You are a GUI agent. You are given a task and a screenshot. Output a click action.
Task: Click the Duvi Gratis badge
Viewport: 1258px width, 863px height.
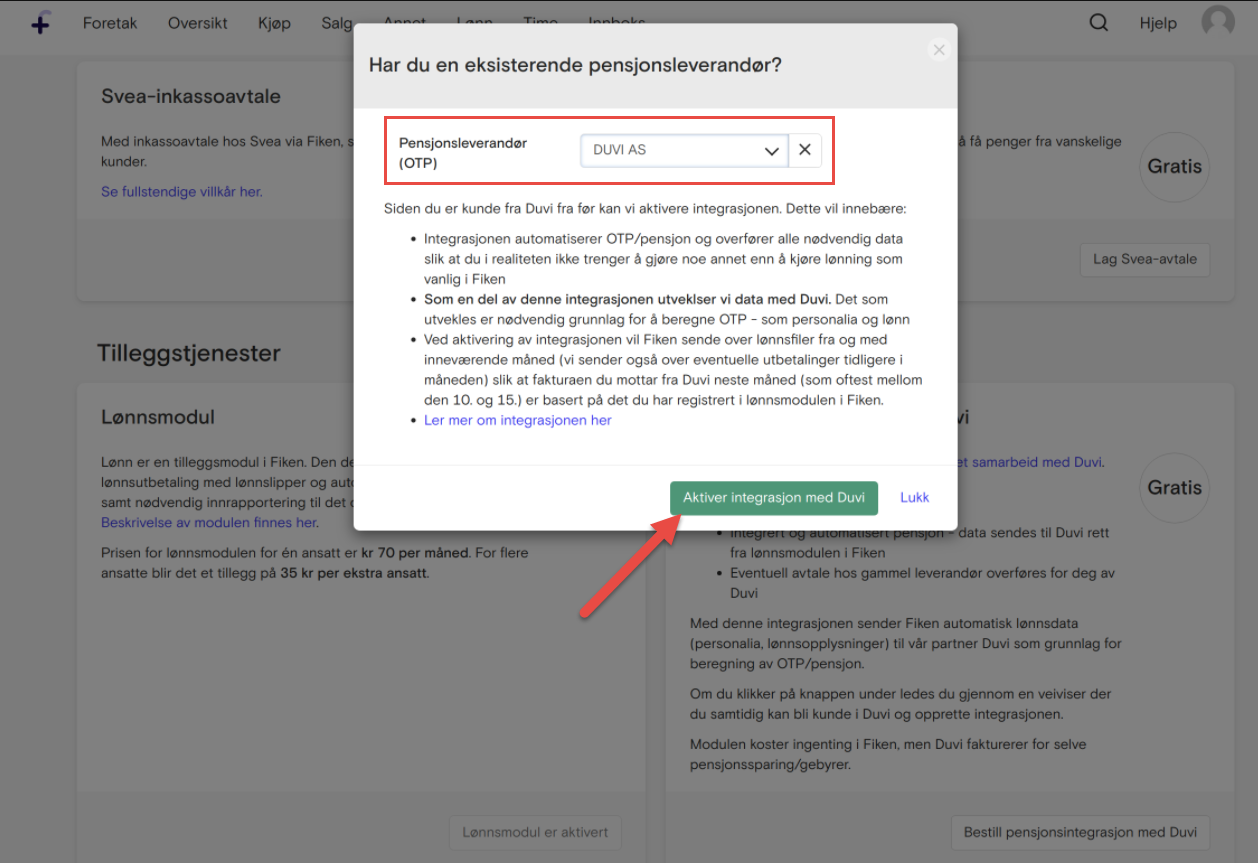tap(1174, 488)
